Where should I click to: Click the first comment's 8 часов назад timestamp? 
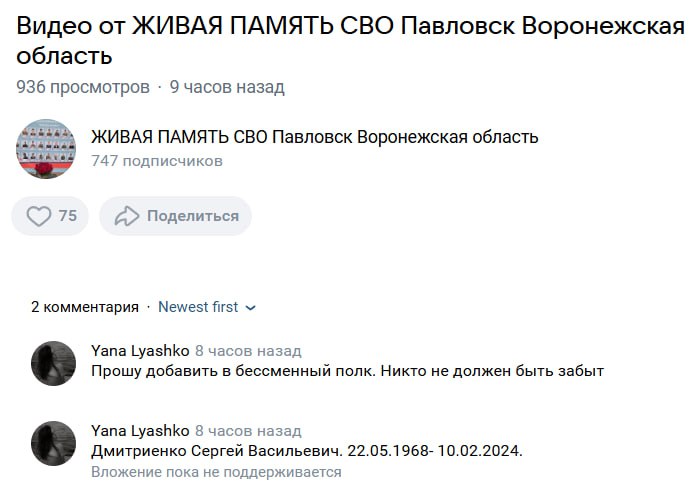pyautogui.click(x=247, y=351)
